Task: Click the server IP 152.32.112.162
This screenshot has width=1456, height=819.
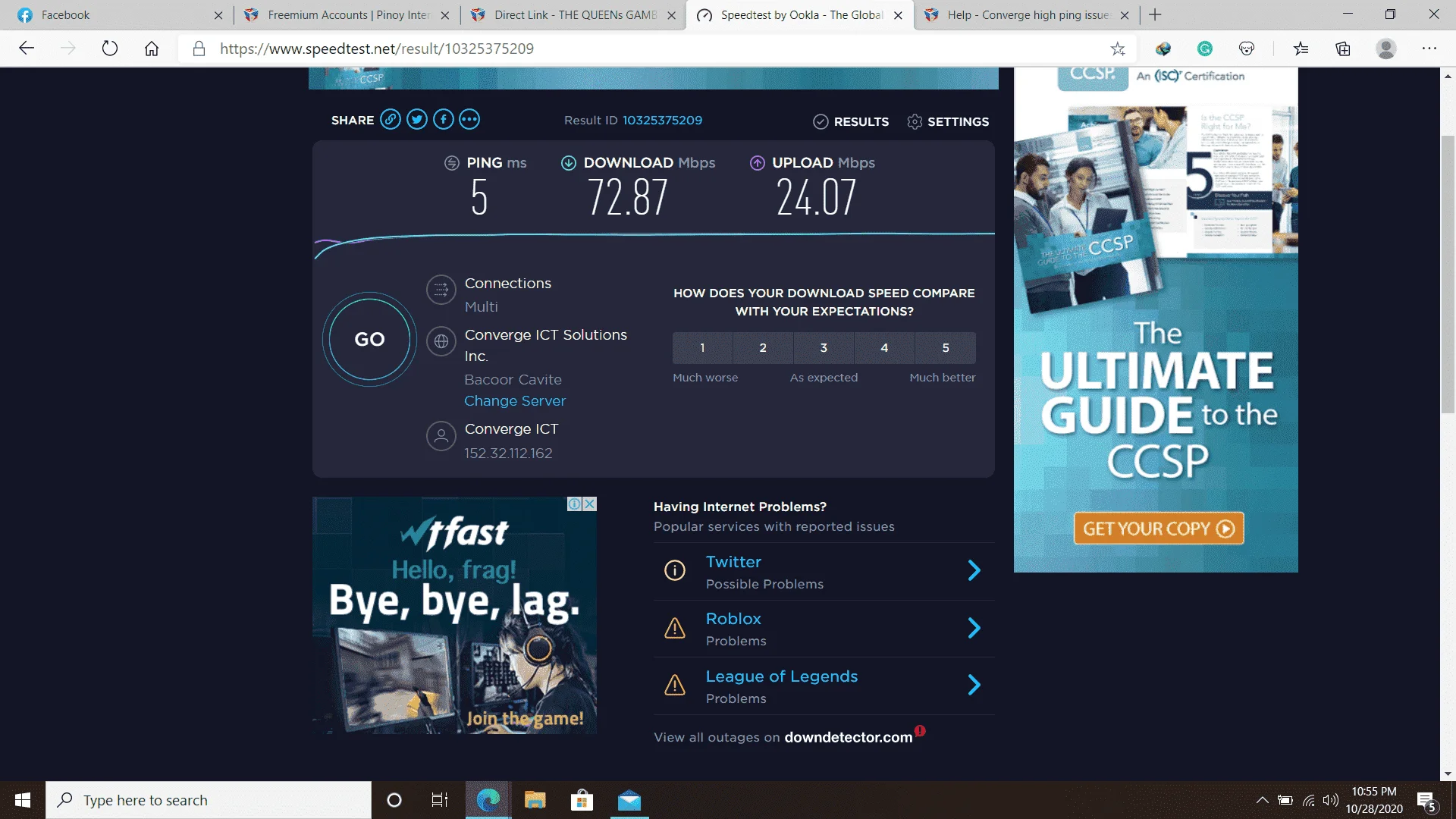Action: coord(508,453)
